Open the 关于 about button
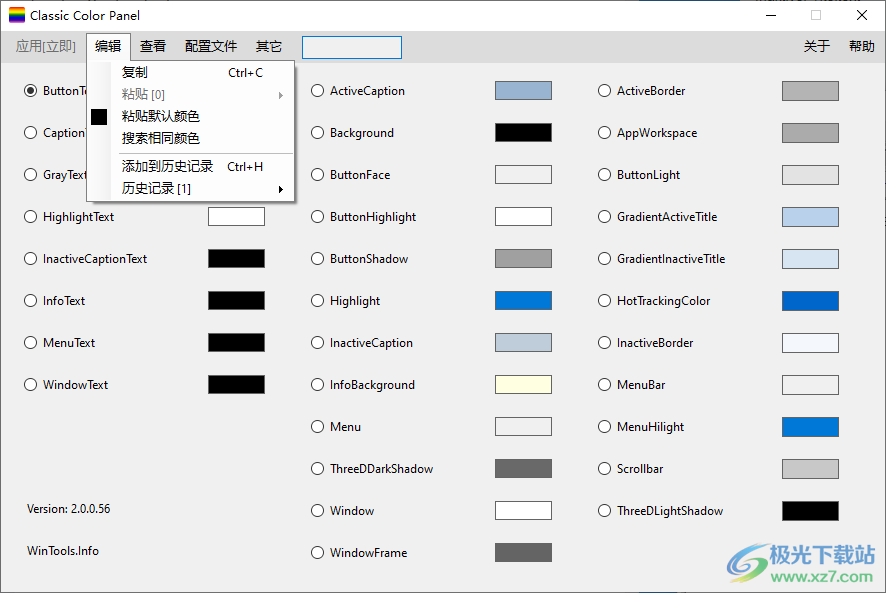The height and width of the screenshot is (593, 886). (x=816, y=46)
